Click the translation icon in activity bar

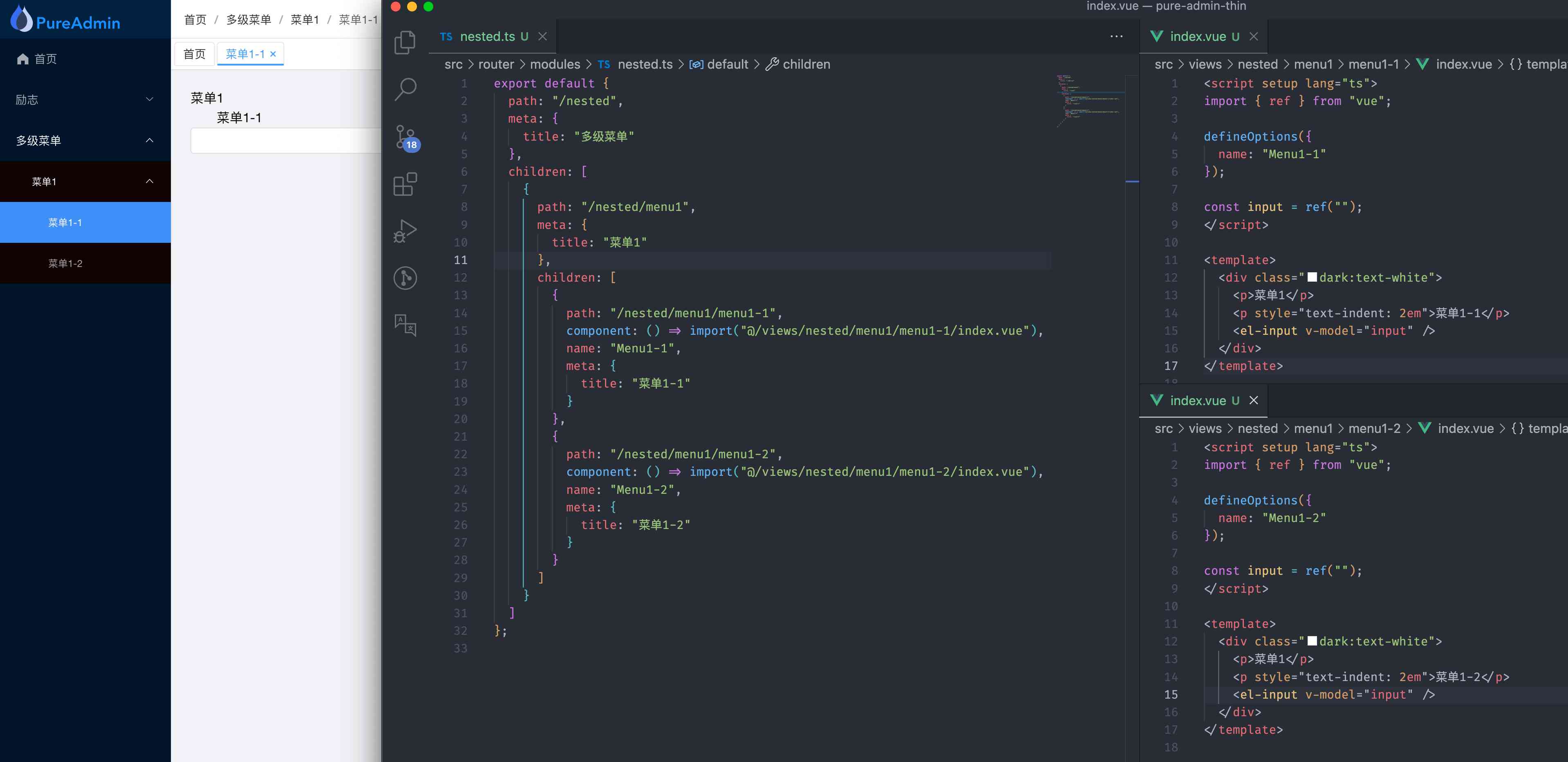[405, 325]
